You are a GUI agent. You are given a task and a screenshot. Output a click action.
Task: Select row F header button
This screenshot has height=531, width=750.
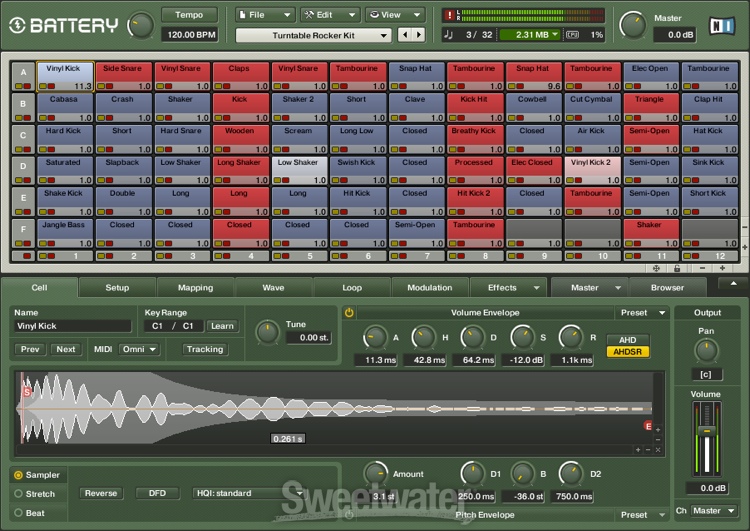tap(23, 233)
